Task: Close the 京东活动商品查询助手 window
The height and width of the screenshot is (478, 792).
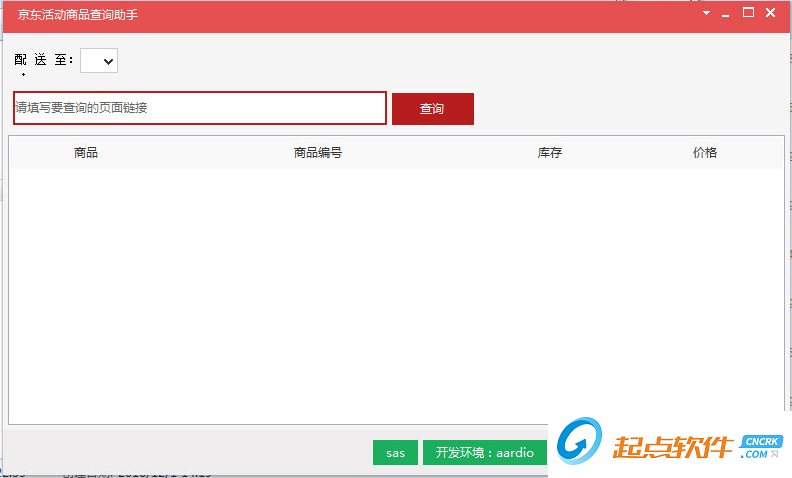Action: coord(770,13)
